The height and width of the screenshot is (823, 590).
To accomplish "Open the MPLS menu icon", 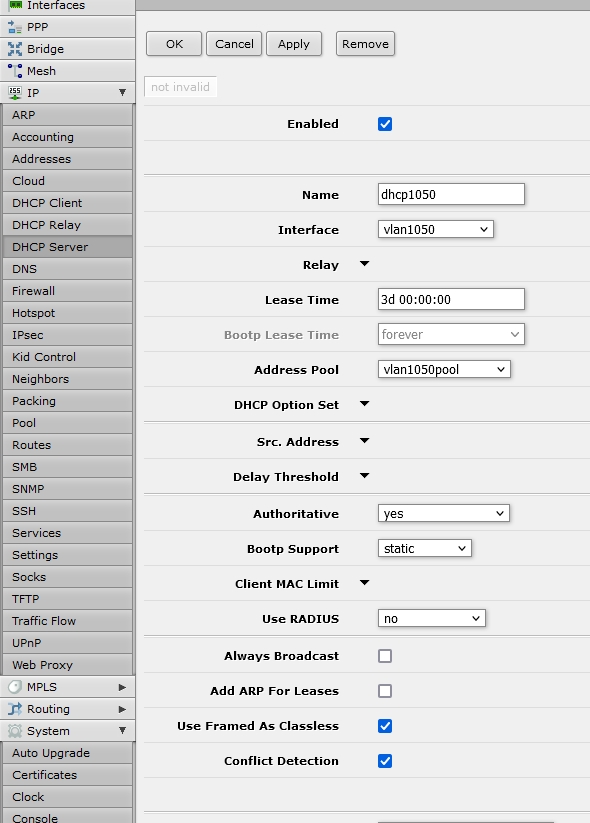I will (15, 687).
